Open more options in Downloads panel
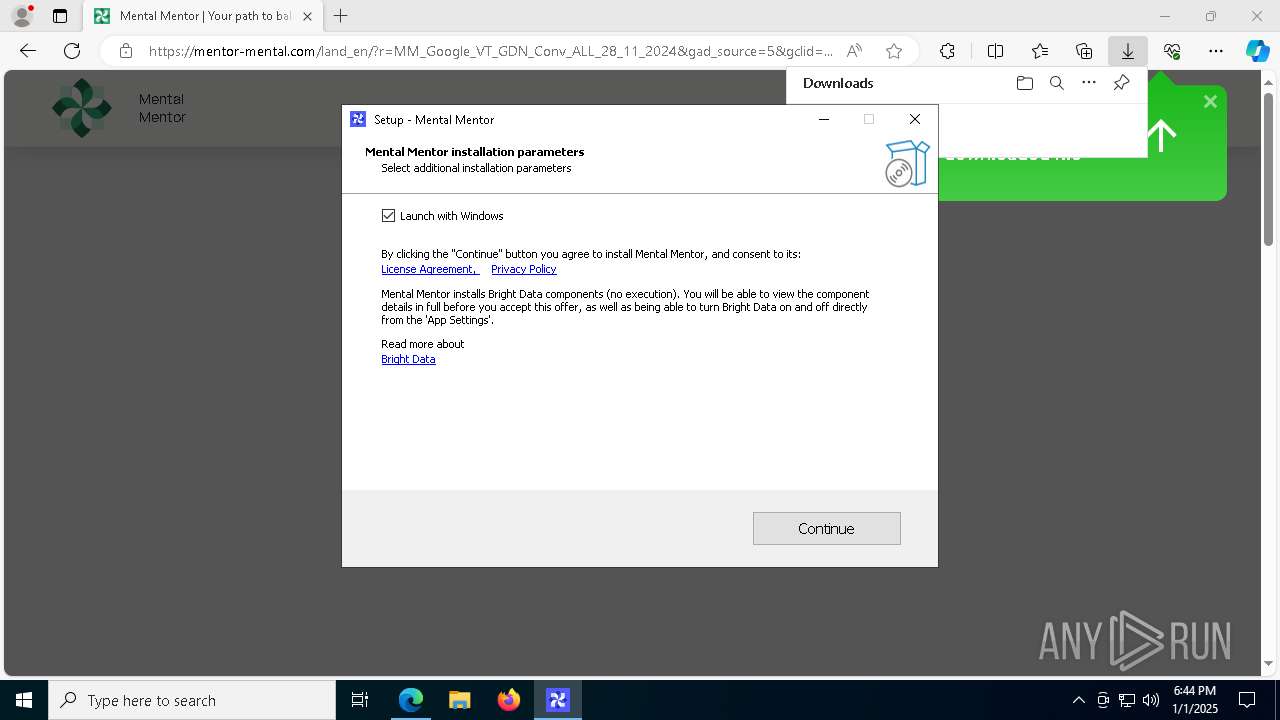 pyautogui.click(x=1089, y=83)
